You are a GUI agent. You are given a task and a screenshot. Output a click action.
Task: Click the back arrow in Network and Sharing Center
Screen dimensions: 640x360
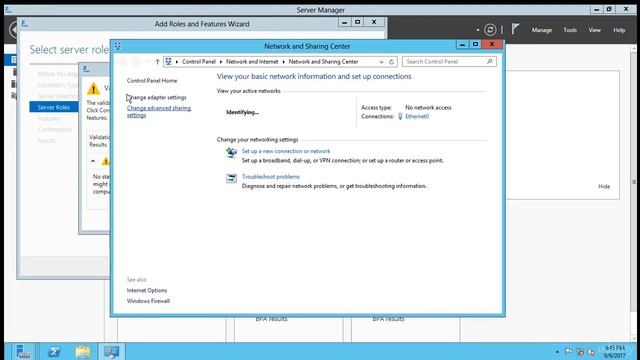(x=123, y=62)
